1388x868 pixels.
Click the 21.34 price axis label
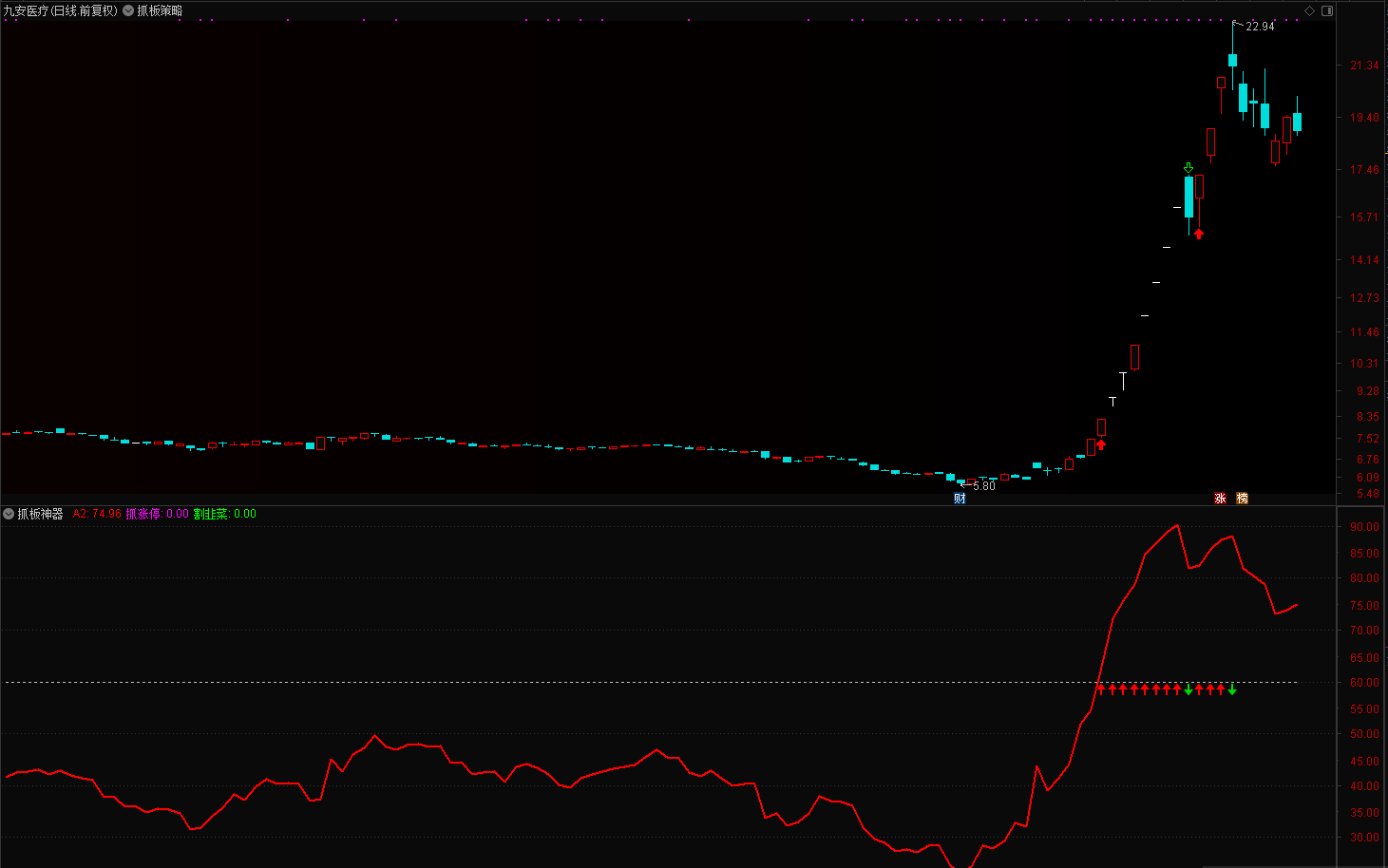click(1365, 66)
